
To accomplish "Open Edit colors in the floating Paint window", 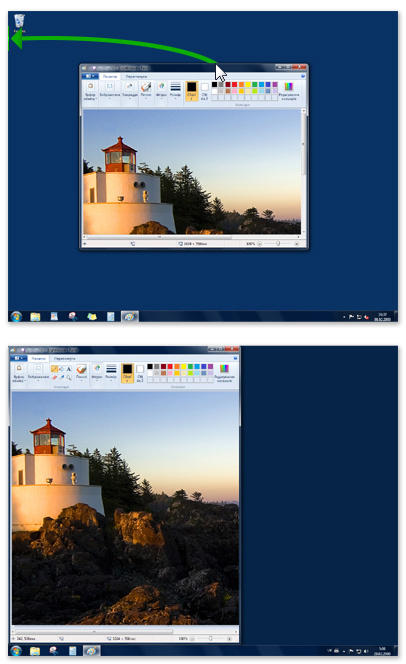I will [289, 91].
